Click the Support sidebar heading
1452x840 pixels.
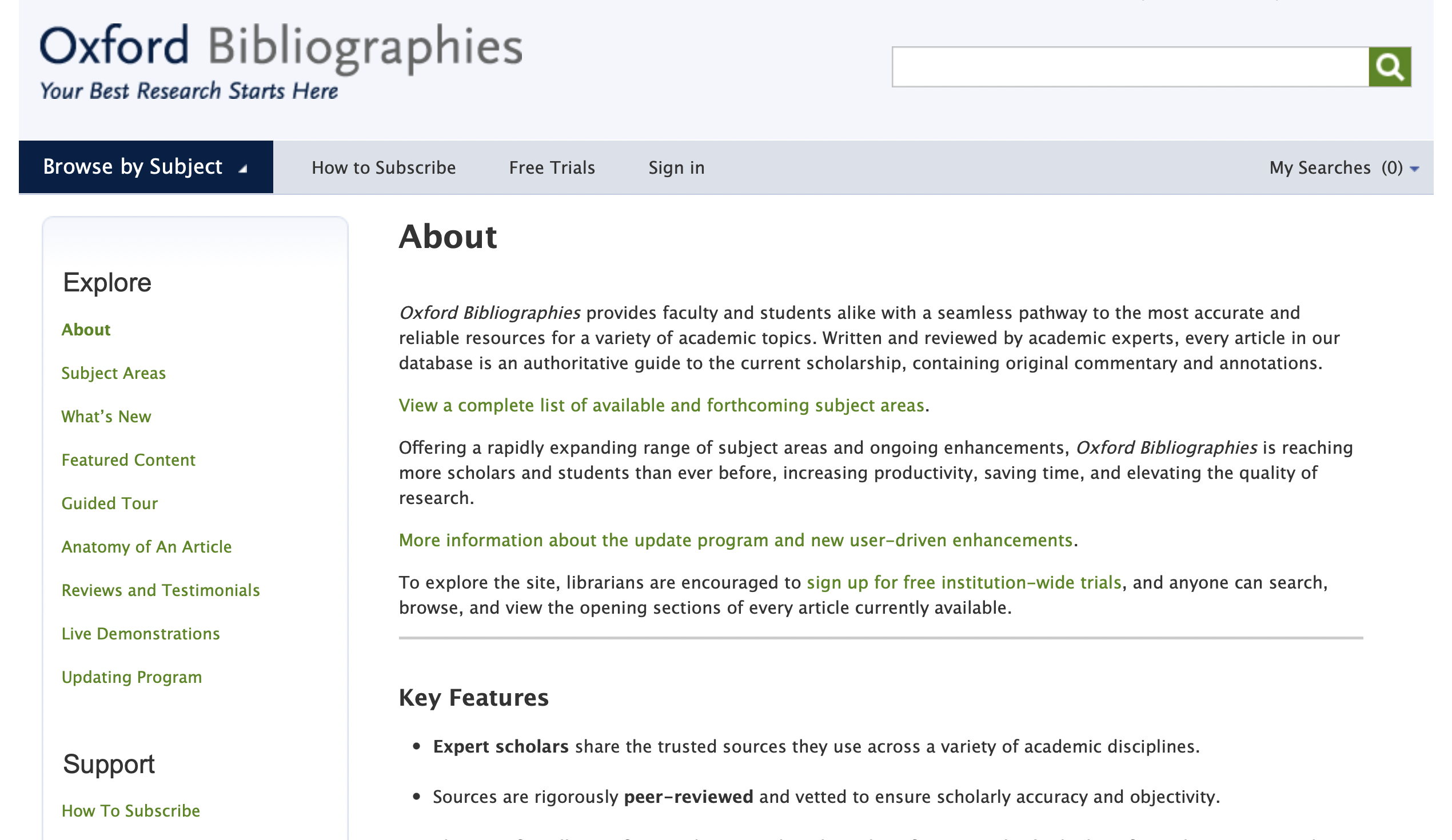[x=109, y=765]
